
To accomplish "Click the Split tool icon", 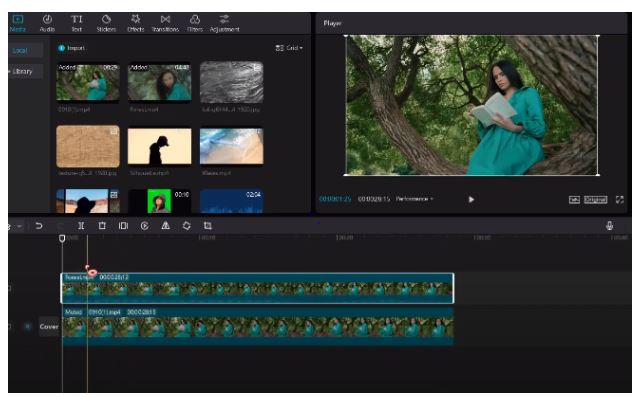I will pyautogui.click(x=81, y=226).
